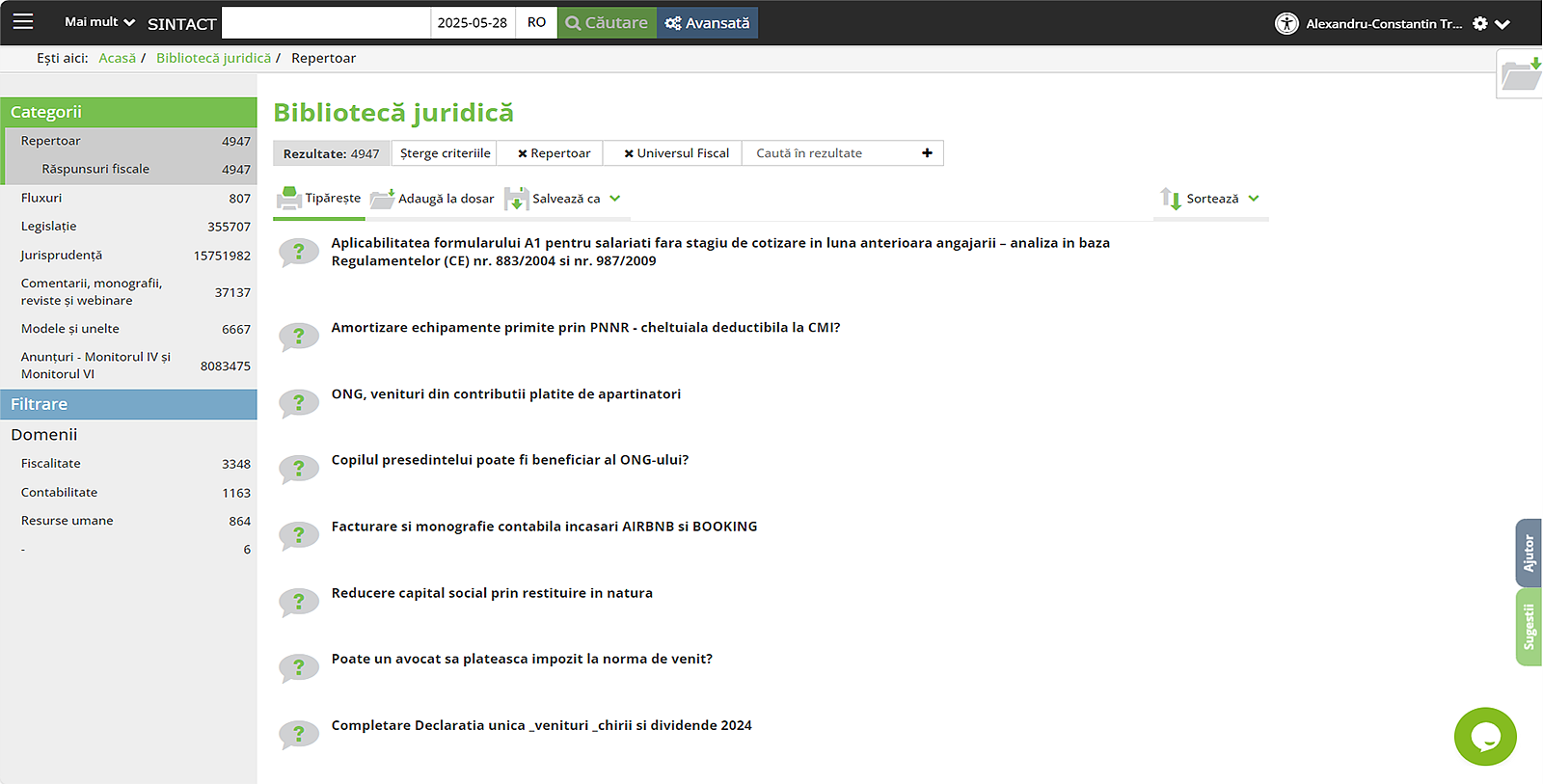
Task: Filter by Resurse umane domain
Action: coord(130,521)
